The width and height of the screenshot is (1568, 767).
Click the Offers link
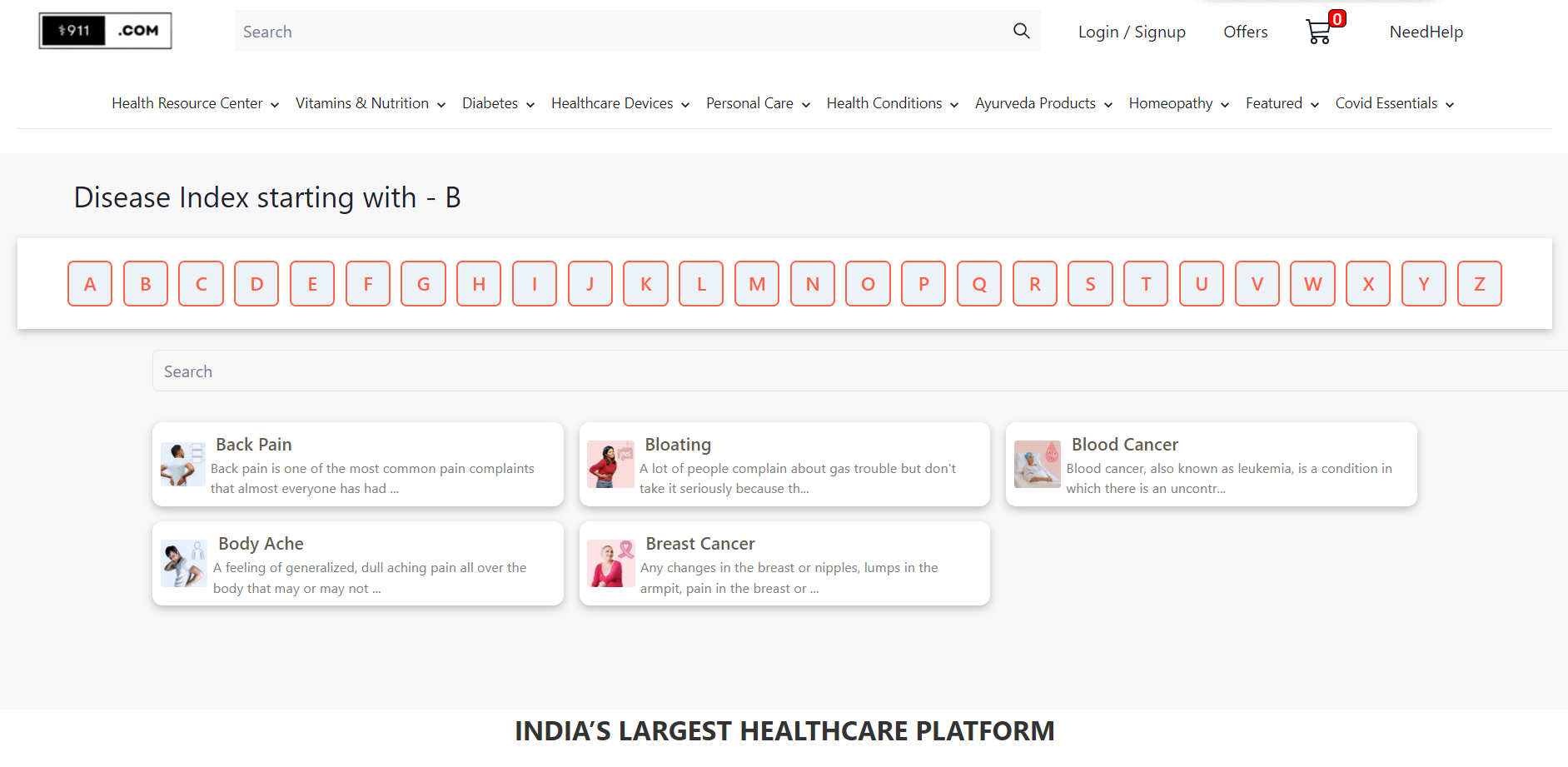tap(1245, 31)
